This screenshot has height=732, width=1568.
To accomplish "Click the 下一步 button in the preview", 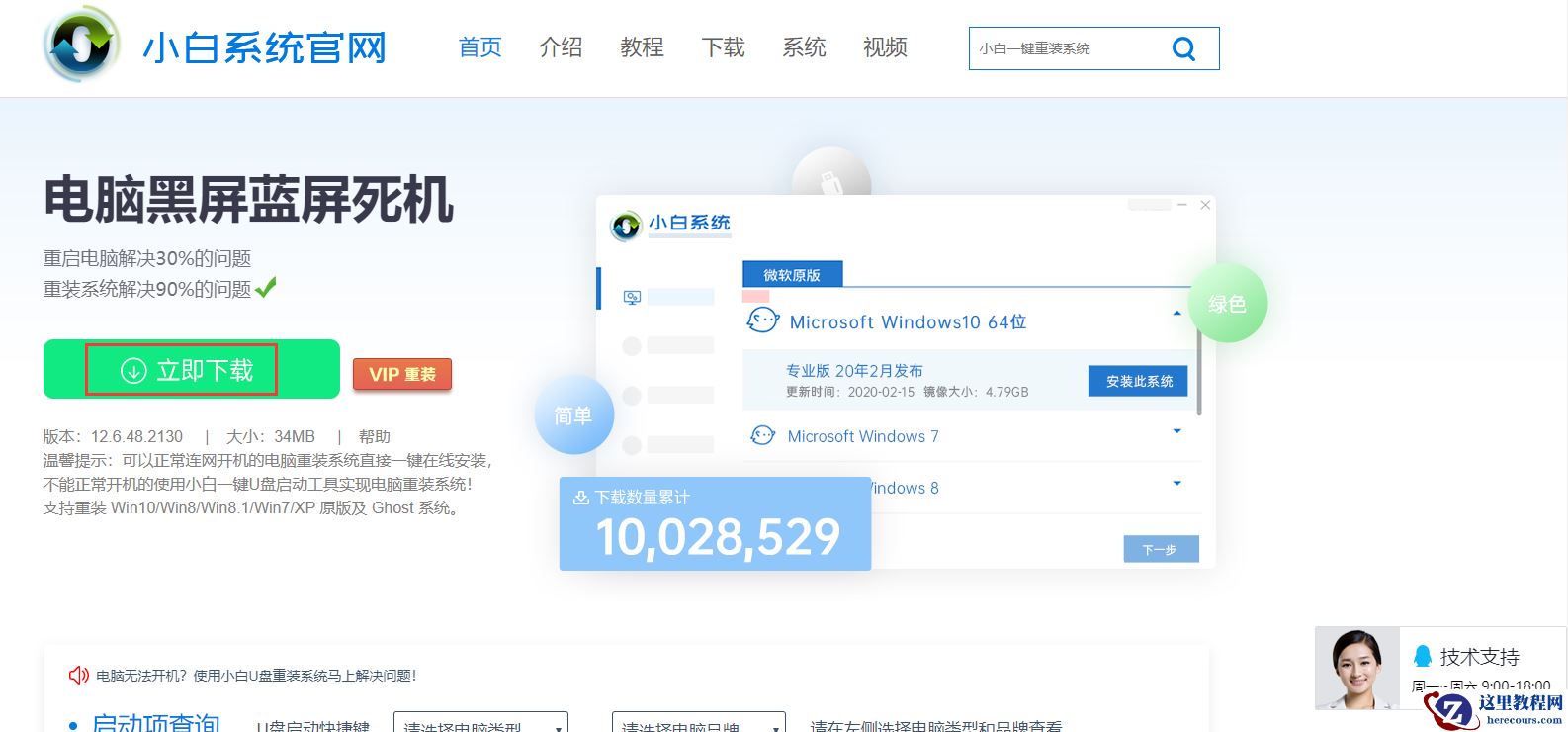I will coord(1161,549).
